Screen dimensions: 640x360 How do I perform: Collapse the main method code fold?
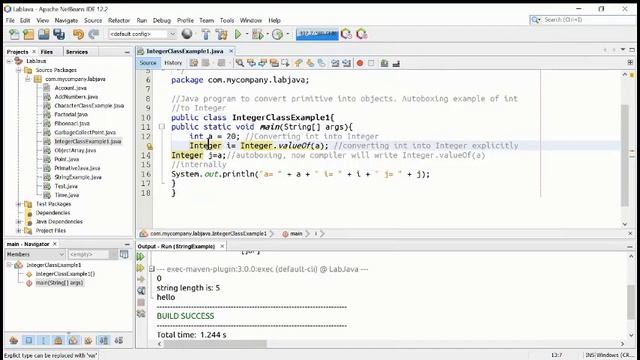point(162,127)
